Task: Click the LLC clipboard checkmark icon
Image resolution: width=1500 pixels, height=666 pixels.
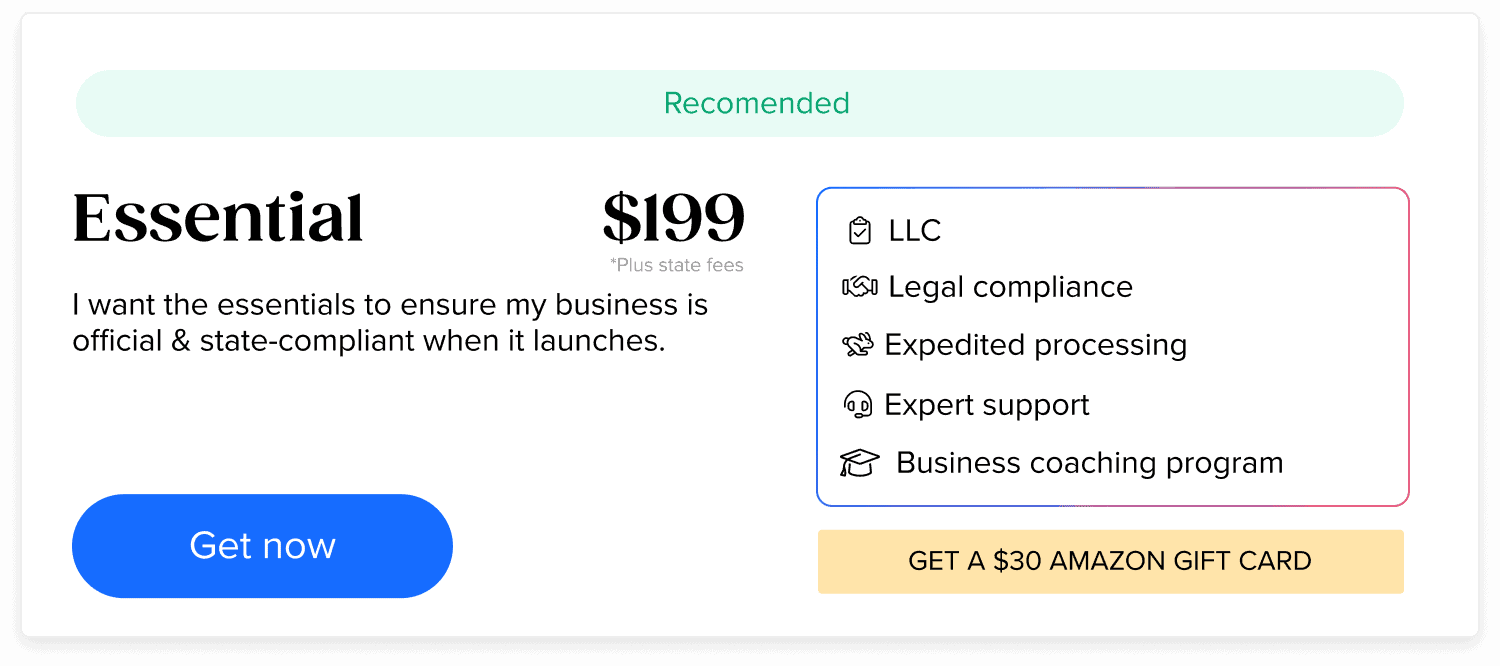Action: click(859, 231)
